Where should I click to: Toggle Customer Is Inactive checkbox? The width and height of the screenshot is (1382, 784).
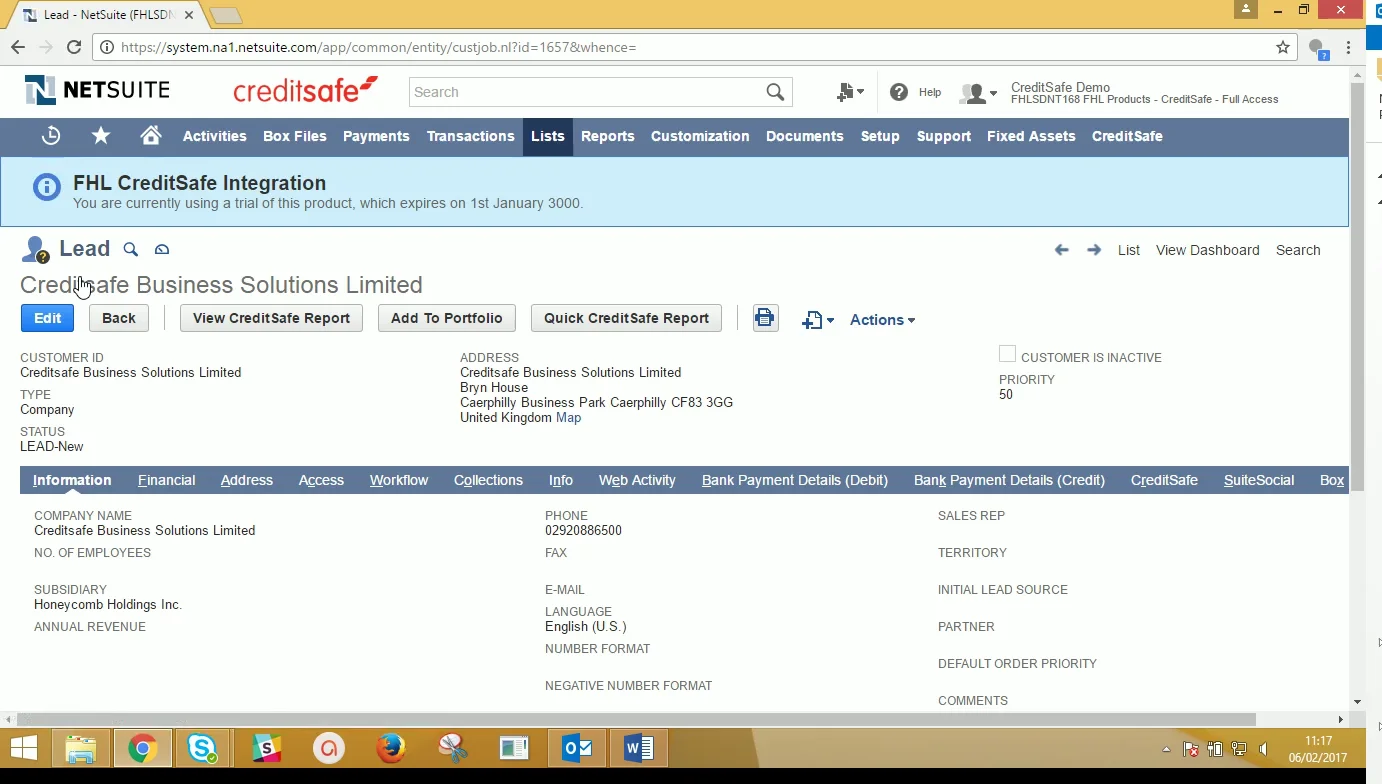[x=1007, y=354]
